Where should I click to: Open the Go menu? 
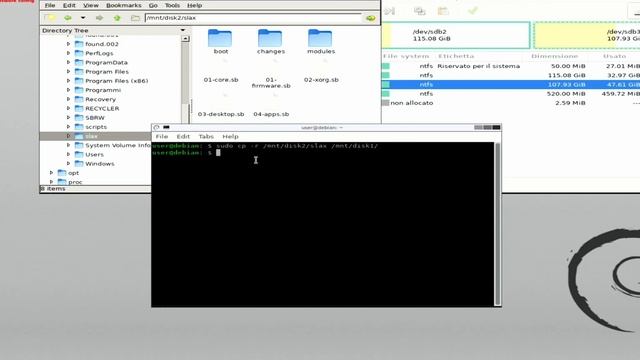(x=153, y=5)
